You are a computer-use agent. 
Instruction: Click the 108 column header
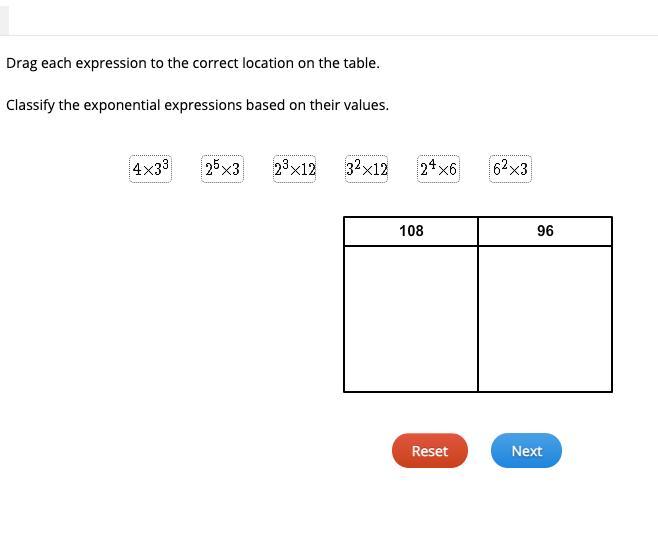411,231
